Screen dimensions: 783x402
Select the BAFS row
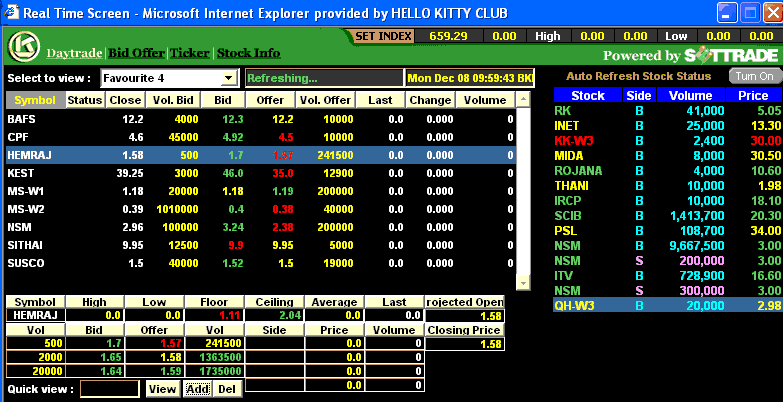click(x=261, y=119)
